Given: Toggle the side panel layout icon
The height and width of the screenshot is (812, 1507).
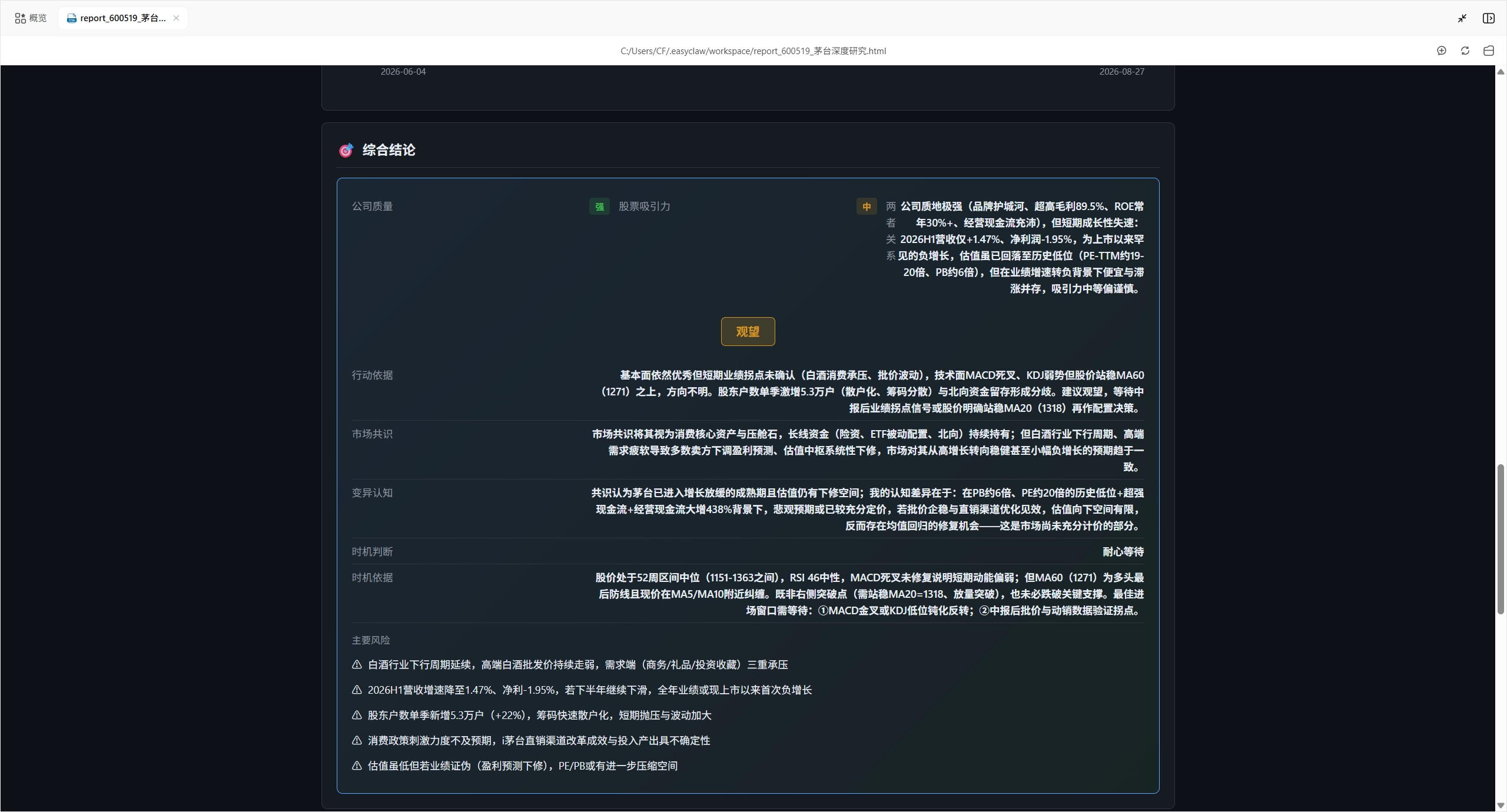Looking at the screenshot, I should coord(1489,18).
